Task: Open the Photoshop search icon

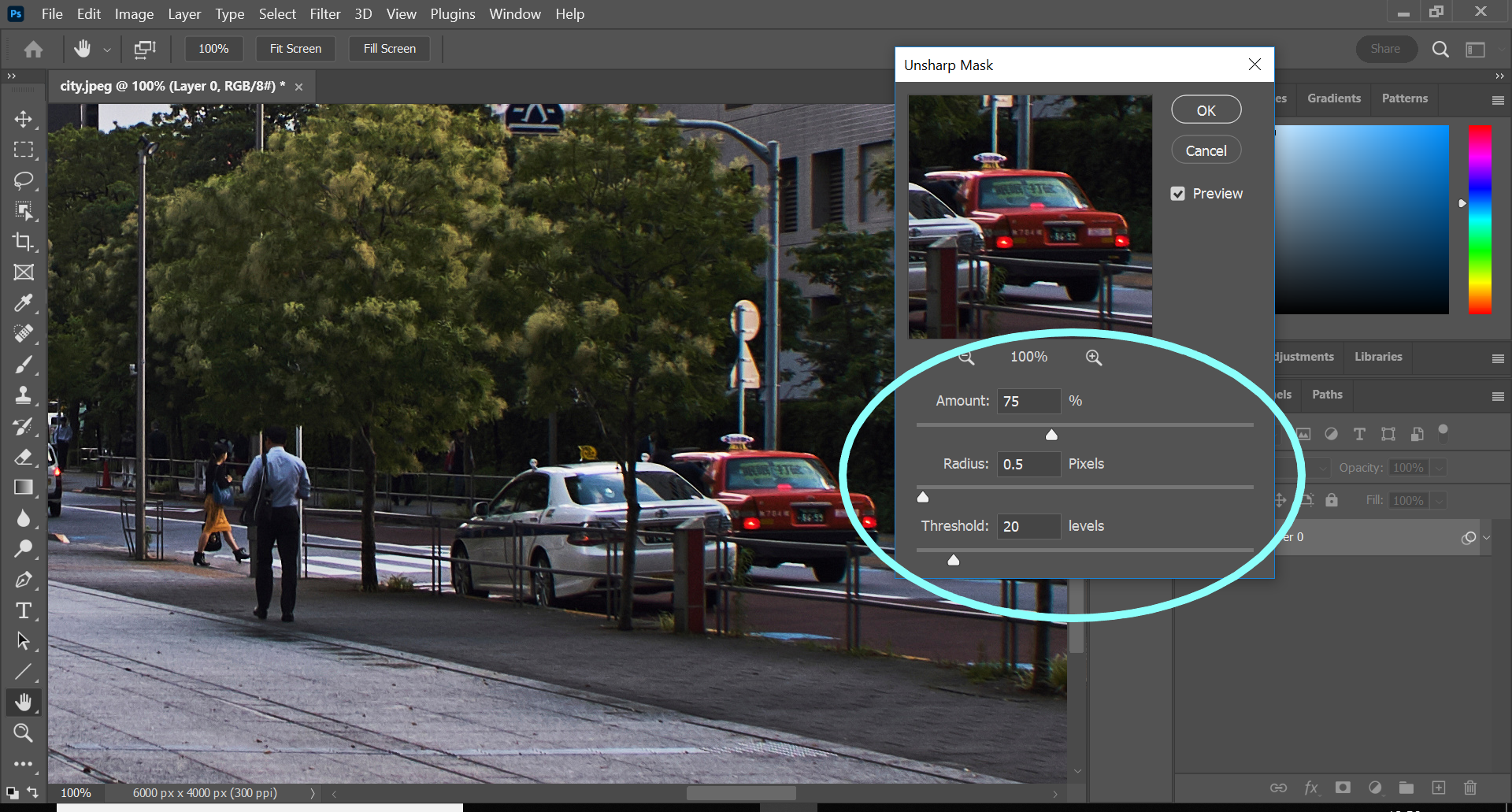Action: pos(1440,49)
